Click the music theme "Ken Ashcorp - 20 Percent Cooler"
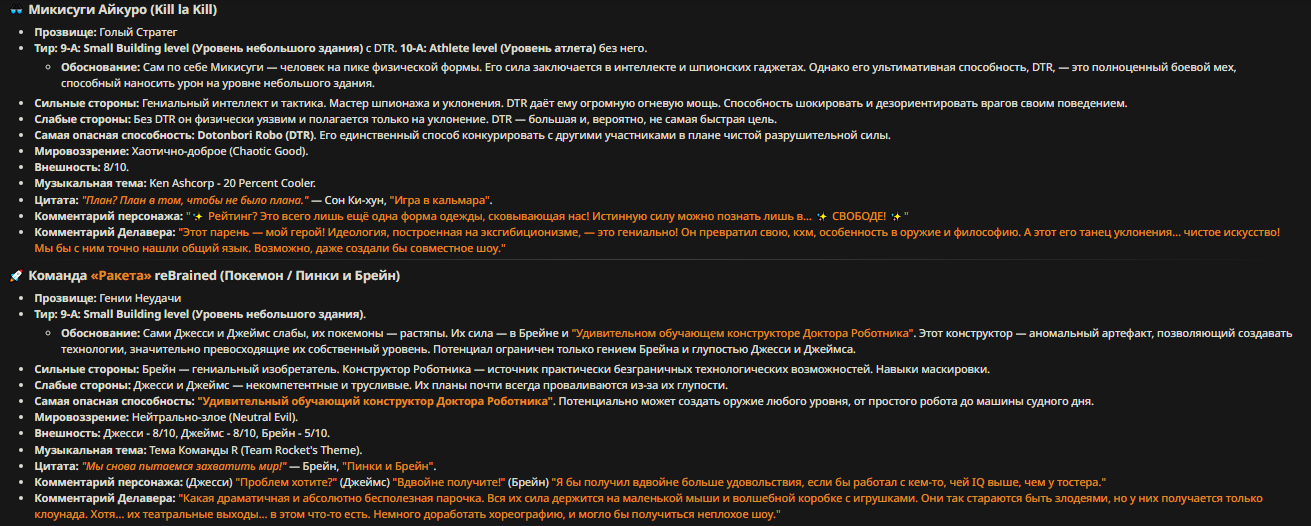The height and width of the screenshot is (526, 1311). (232, 184)
